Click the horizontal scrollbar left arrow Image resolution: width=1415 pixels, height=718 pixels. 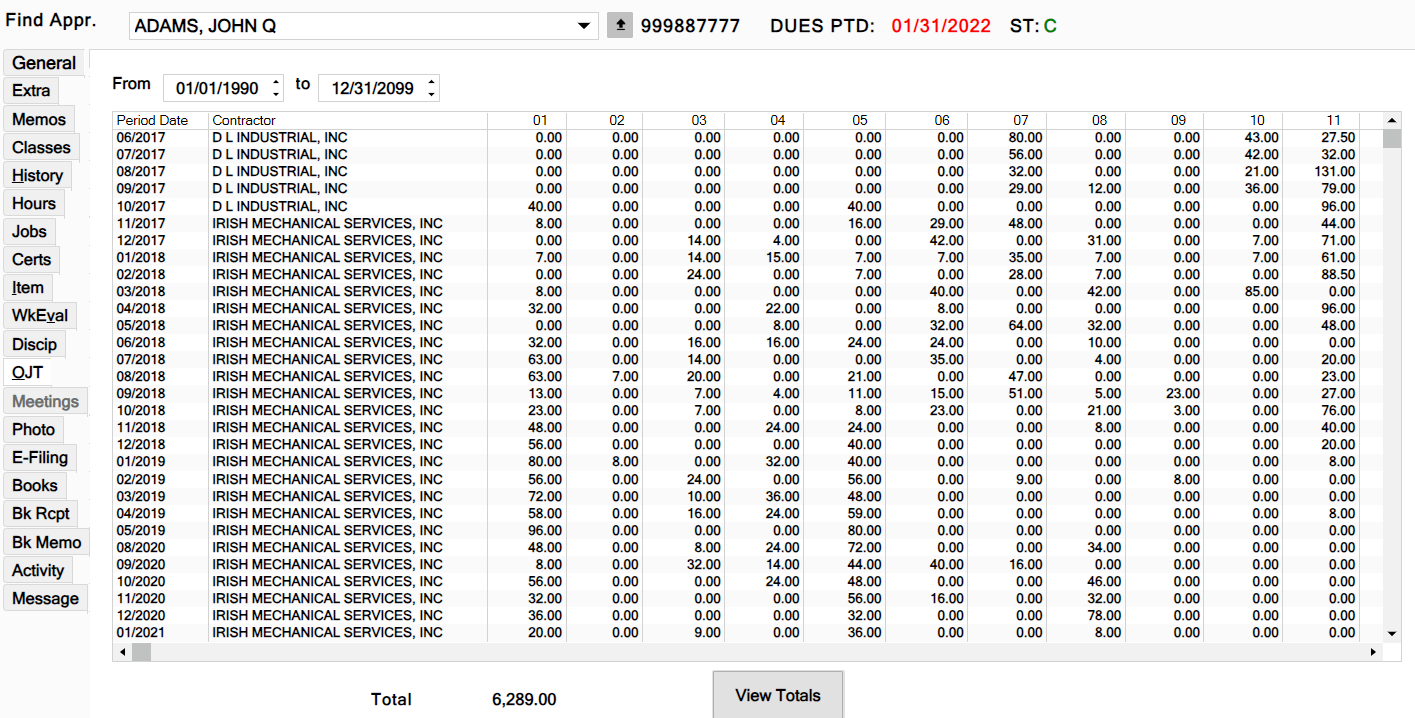[x=123, y=652]
